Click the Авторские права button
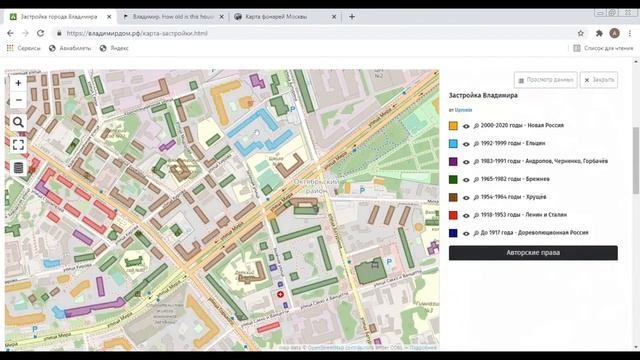The width and height of the screenshot is (640, 360). [533, 253]
